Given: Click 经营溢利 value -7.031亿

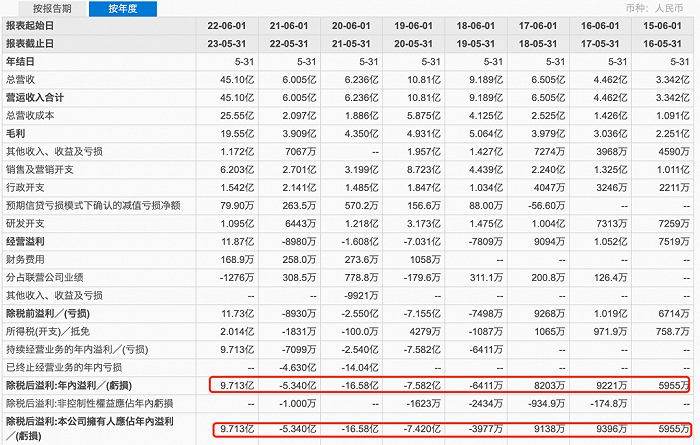Looking at the screenshot, I should [422, 241].
